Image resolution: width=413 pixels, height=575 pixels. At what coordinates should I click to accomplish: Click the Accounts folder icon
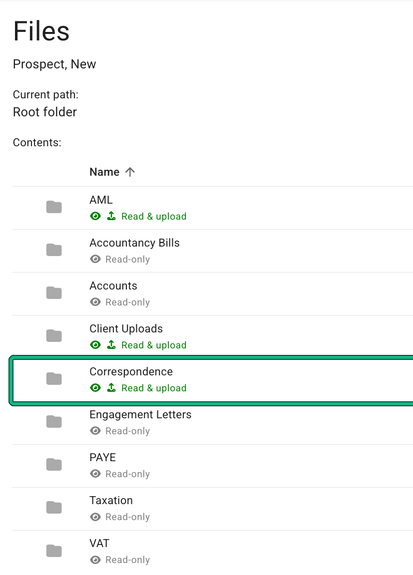54,293
